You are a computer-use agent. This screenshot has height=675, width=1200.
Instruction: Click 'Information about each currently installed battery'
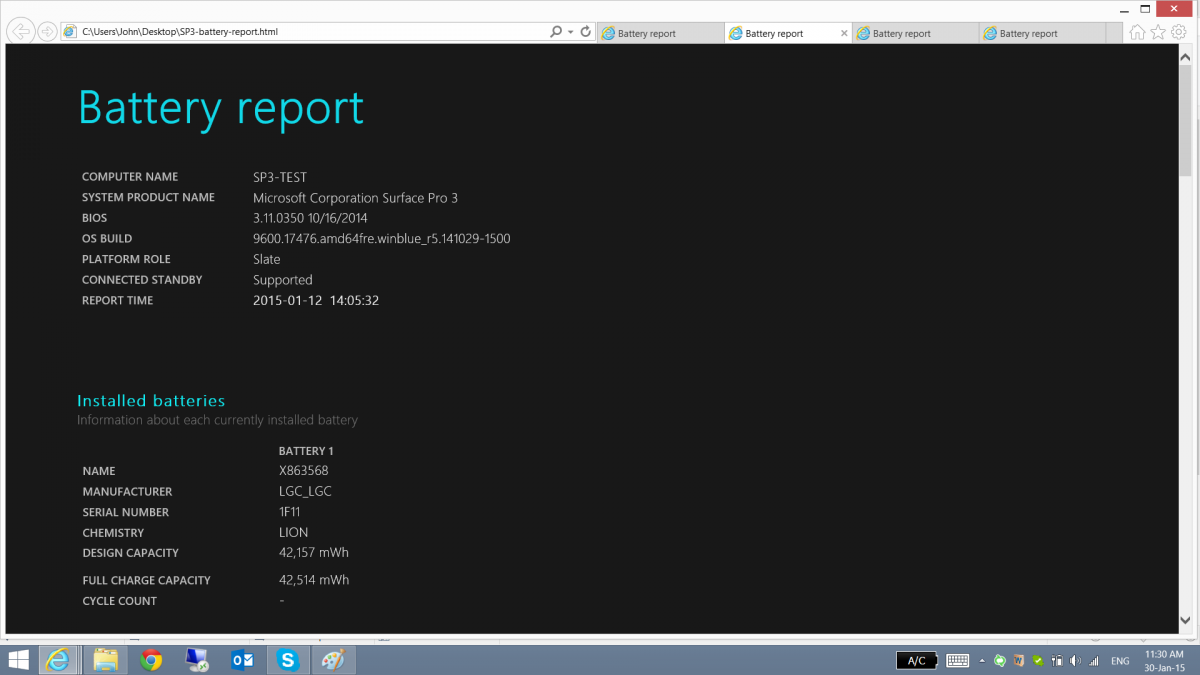click(217, 420)
